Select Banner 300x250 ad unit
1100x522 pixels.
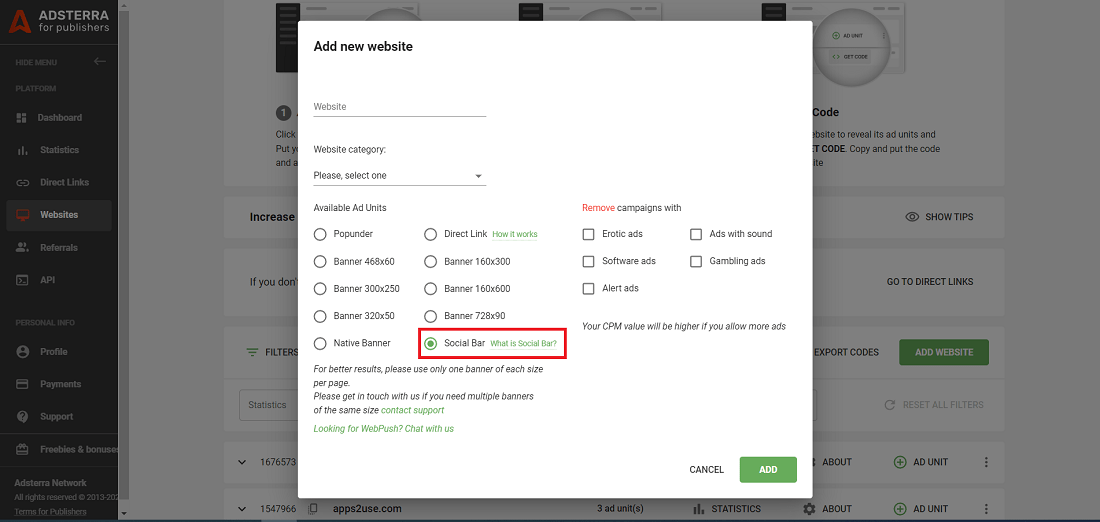(320, 288)
